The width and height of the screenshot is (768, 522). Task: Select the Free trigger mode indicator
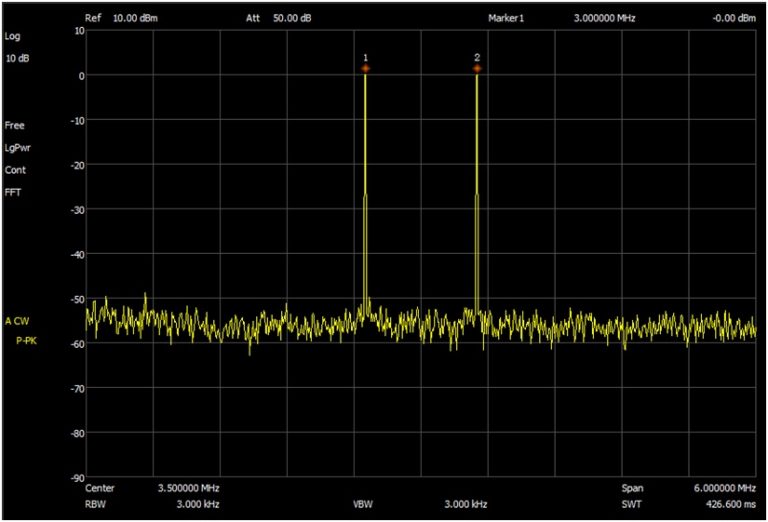[14, 126]
